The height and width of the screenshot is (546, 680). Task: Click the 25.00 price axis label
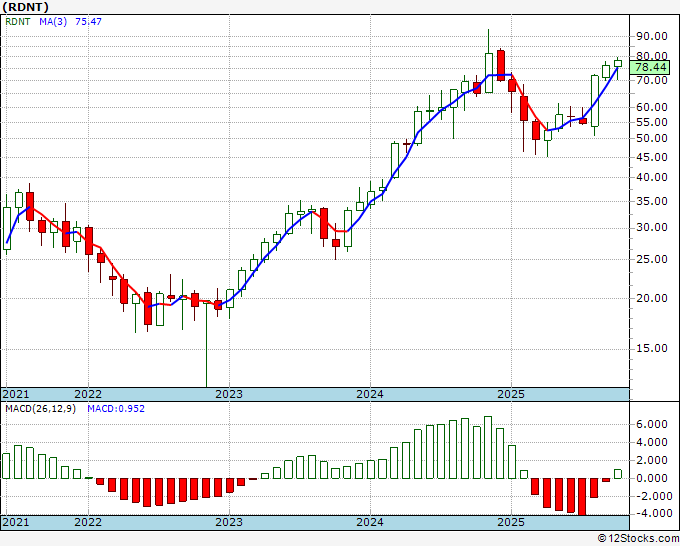[x=651, y=259]
